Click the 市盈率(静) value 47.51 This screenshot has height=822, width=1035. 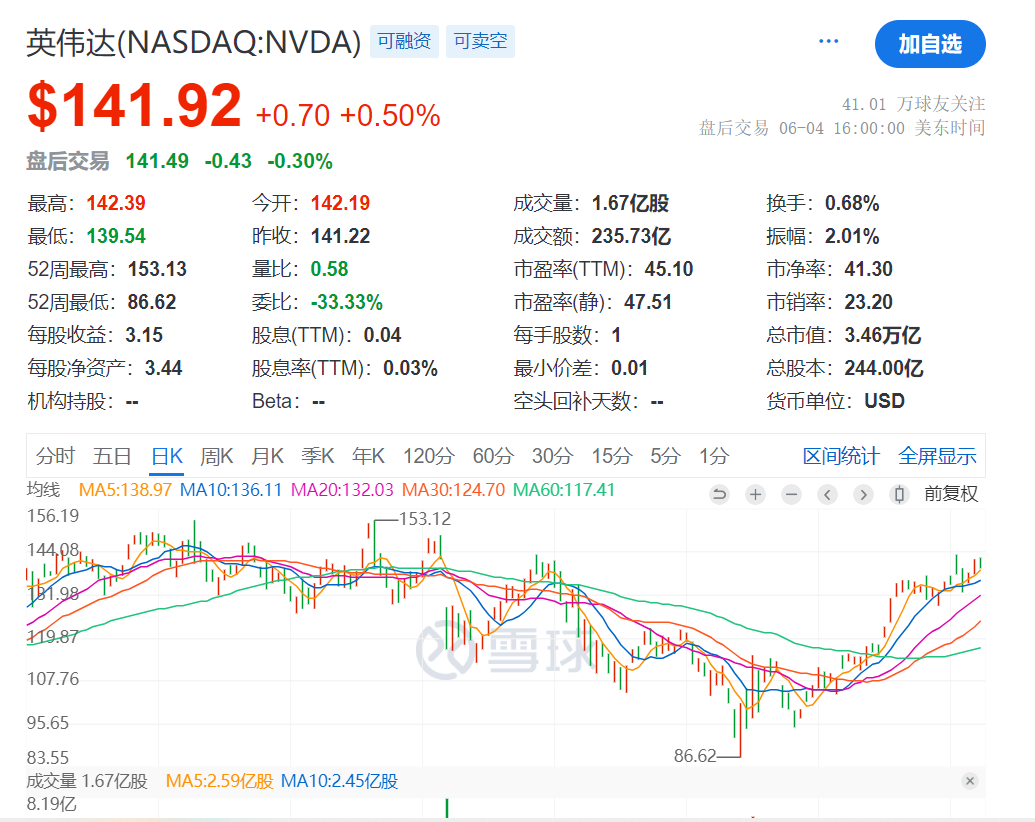click(648, 302)
